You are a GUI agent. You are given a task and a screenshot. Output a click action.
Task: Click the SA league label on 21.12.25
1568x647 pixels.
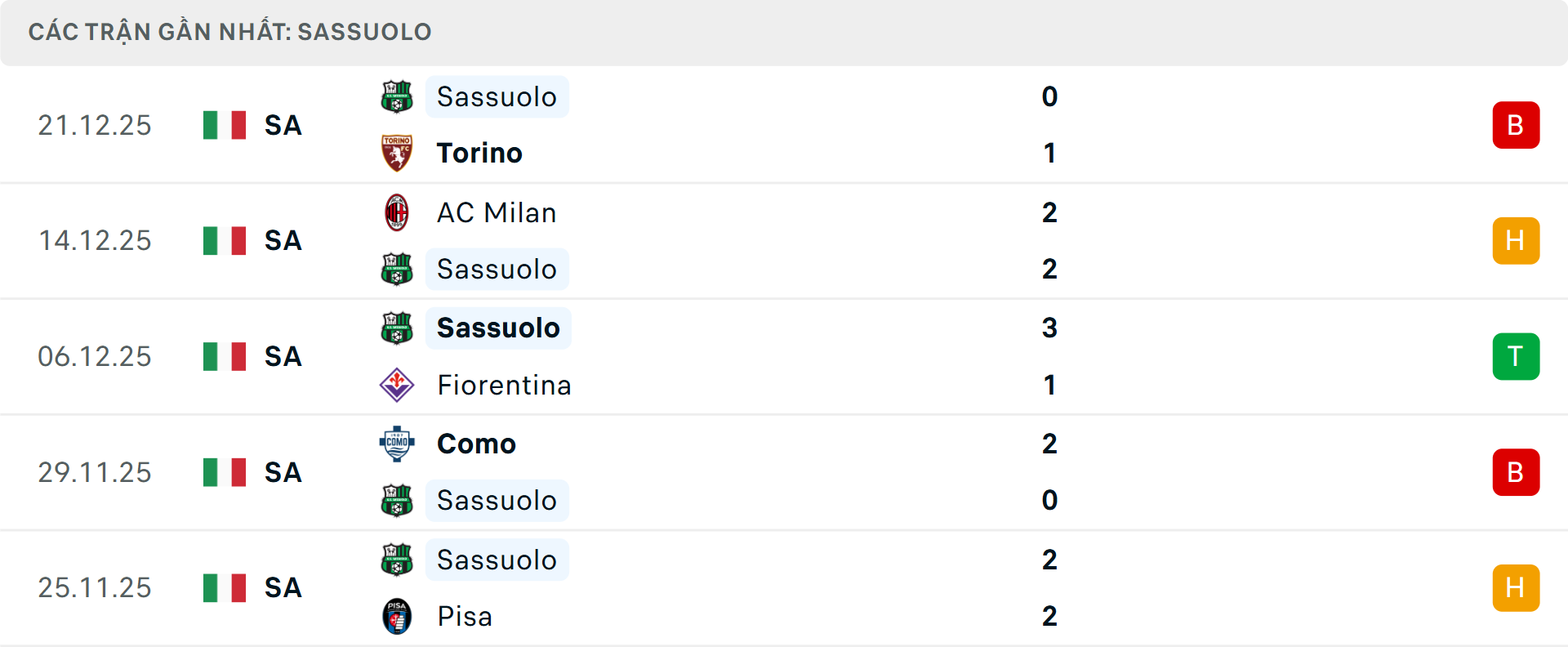click(x=283, y=125)
